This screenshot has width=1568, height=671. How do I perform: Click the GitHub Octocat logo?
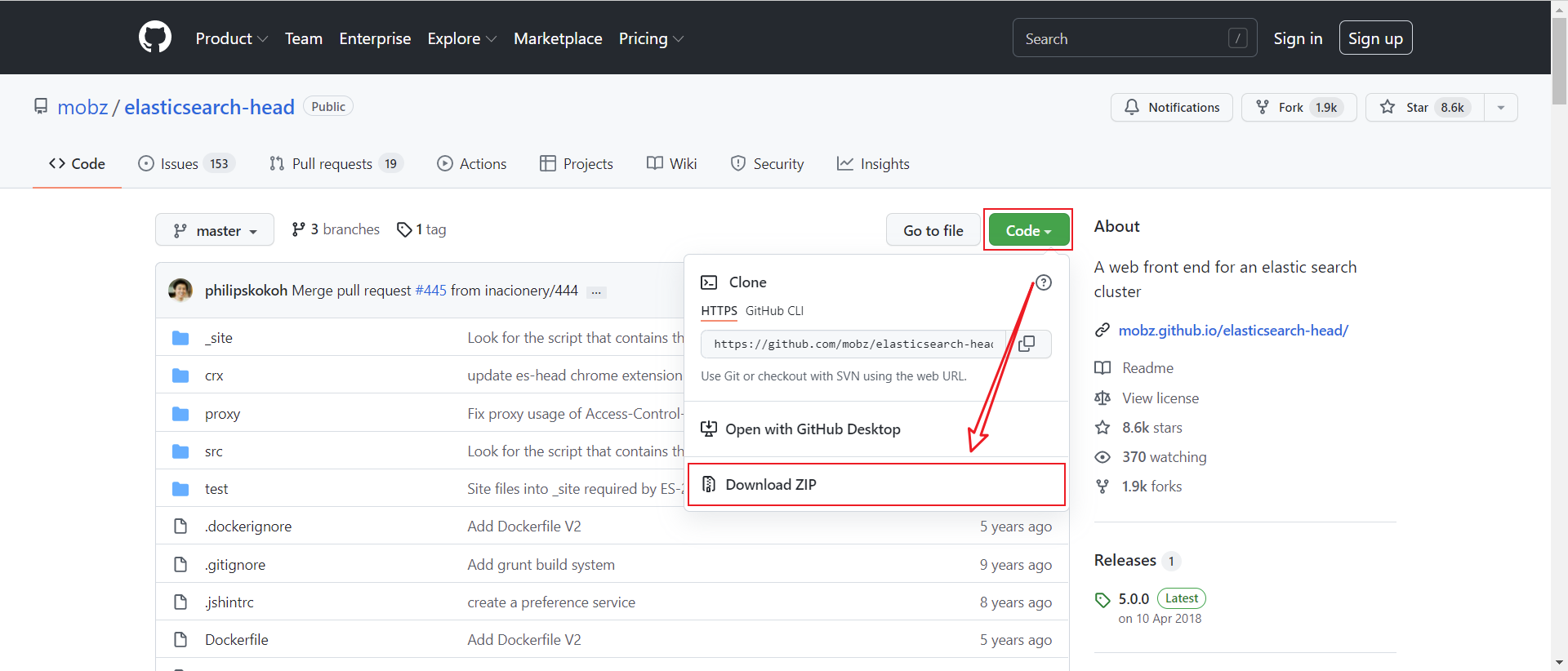tap(155, 38)
